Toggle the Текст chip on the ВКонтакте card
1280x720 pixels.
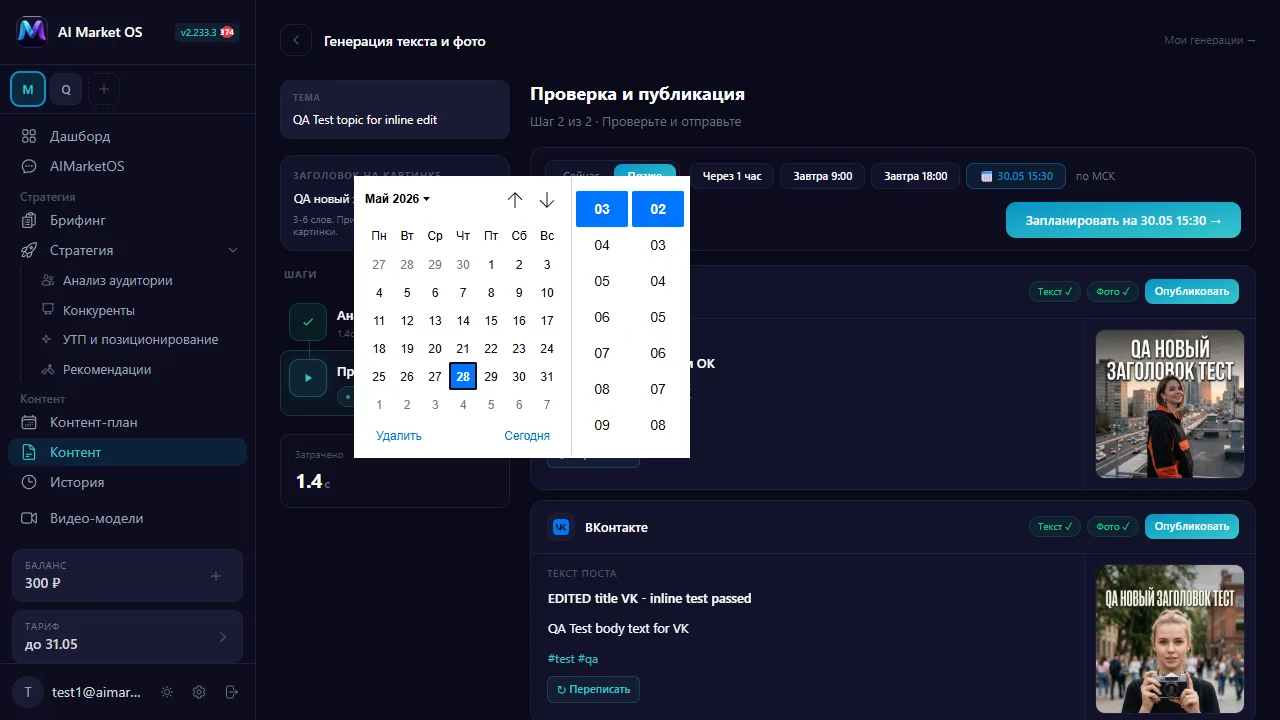pos(1055,526)
